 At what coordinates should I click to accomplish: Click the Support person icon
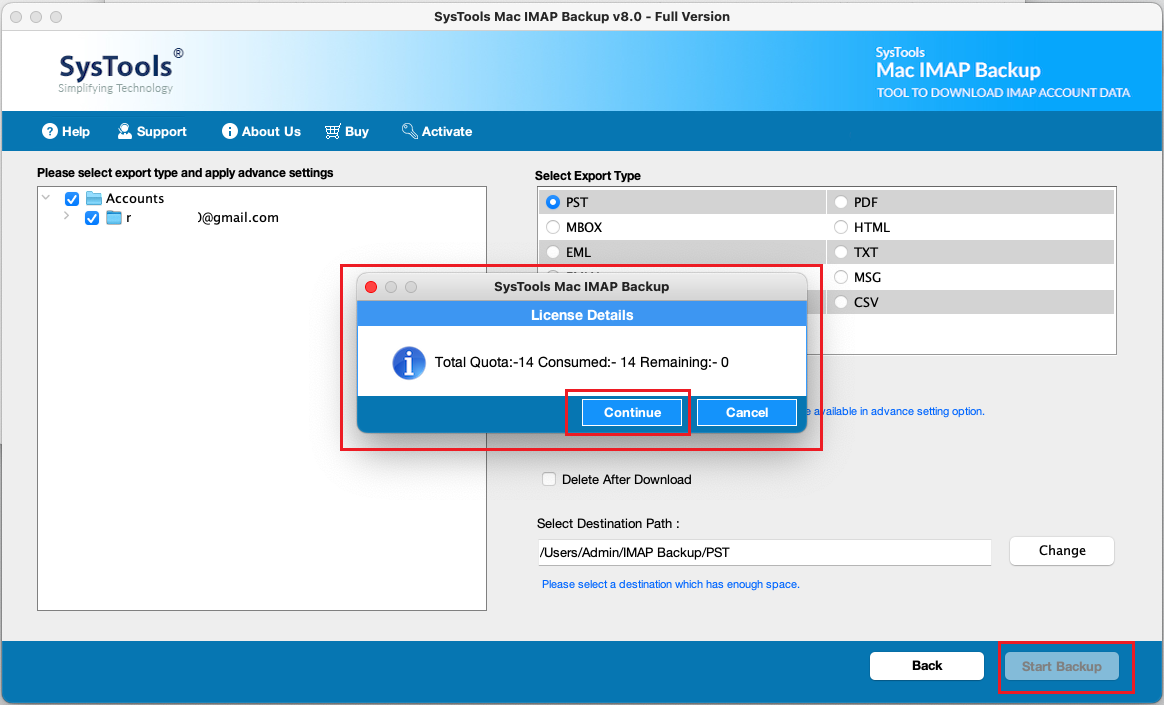pyautogui.click(x=125, y=131)
